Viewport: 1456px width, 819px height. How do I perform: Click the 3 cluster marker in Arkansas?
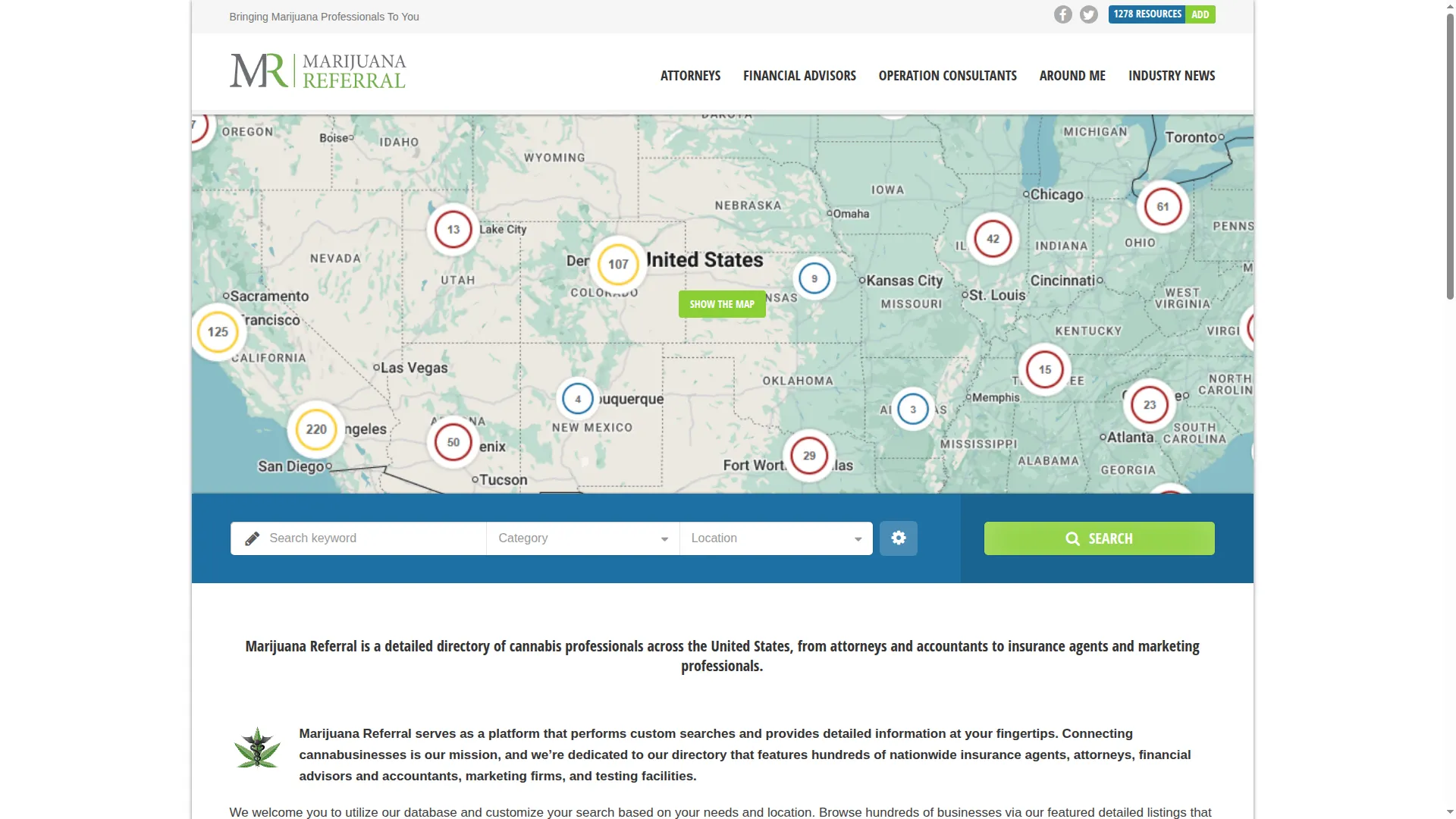coord(912,409)
